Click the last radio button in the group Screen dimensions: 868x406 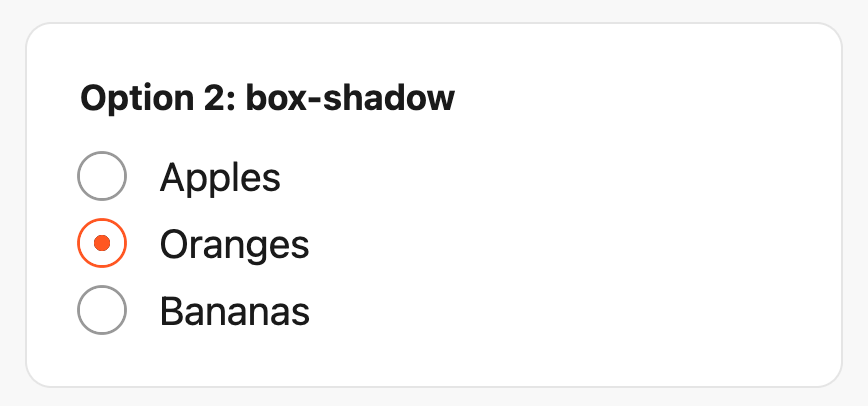point(101,310)
